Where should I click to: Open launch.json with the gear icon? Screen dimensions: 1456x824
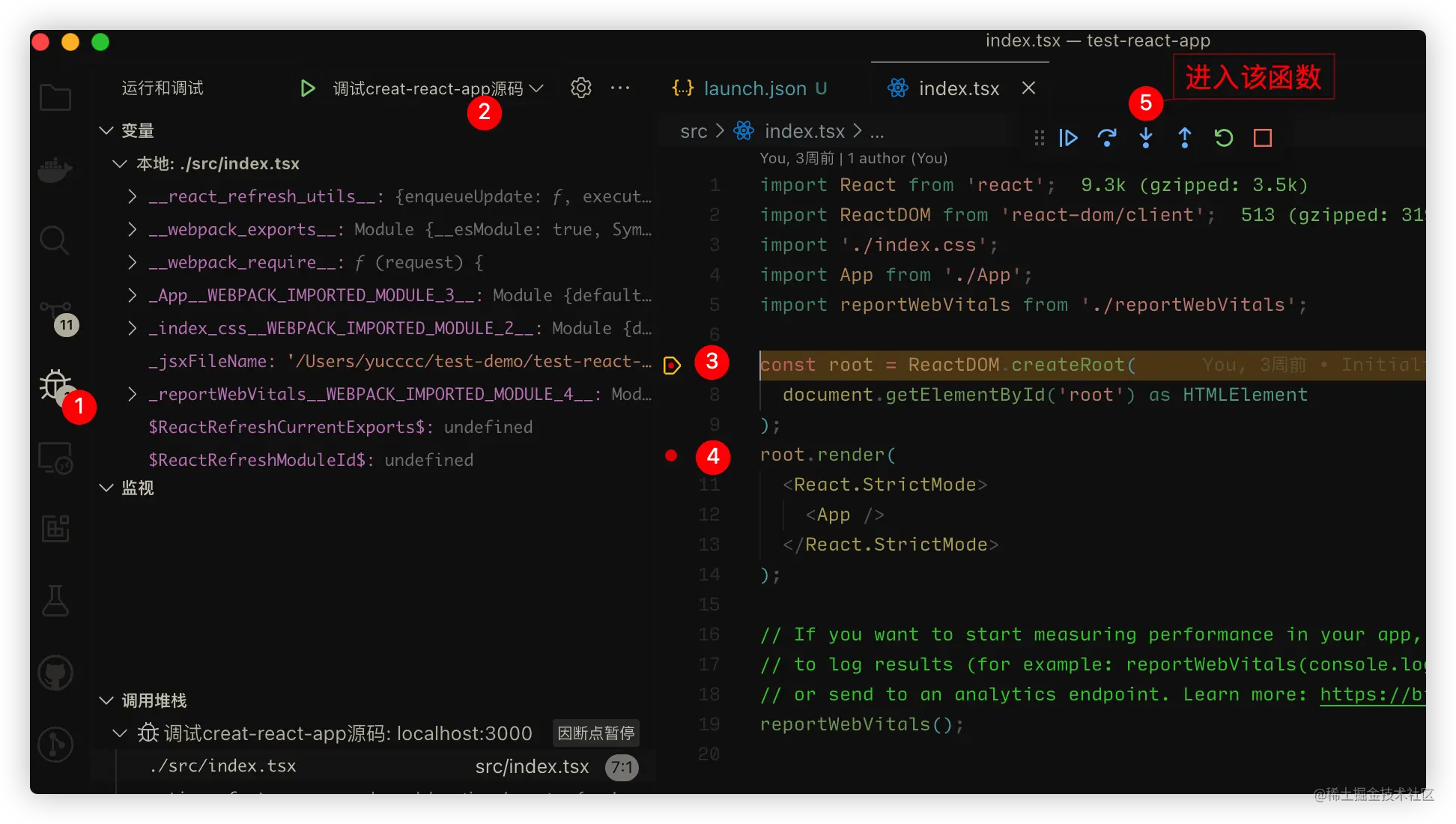580,88
